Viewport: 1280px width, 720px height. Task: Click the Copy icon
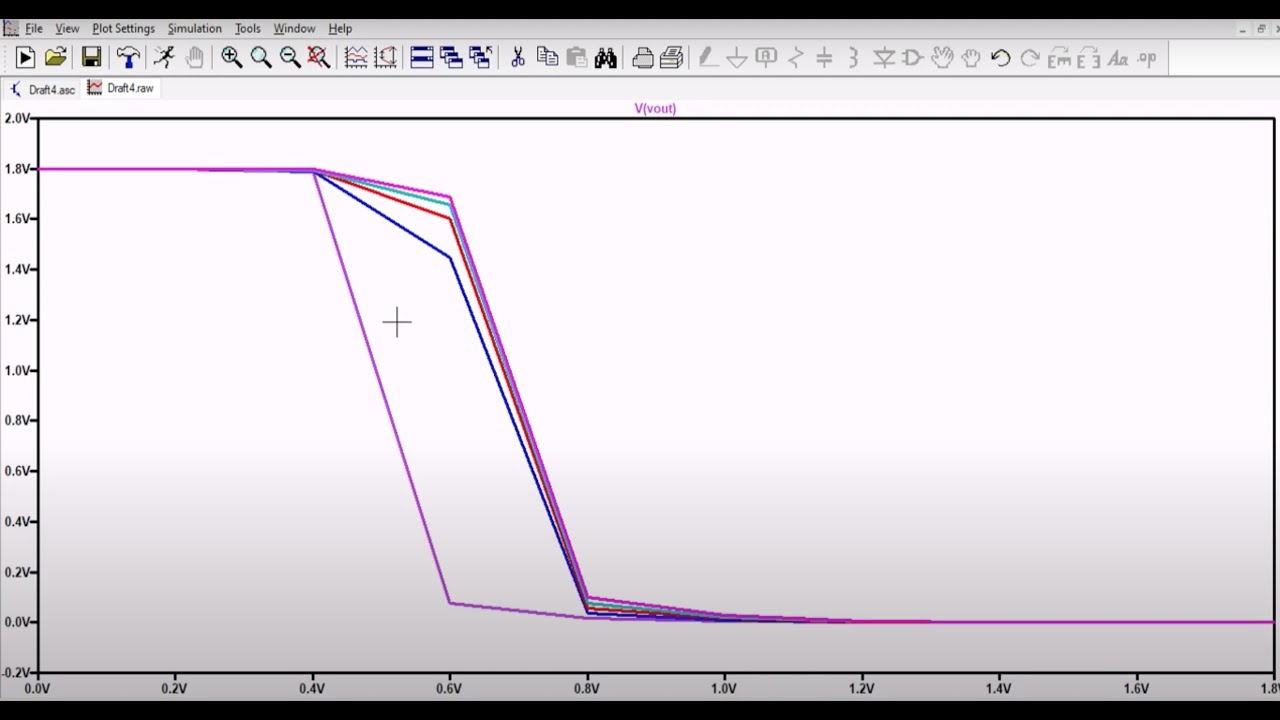547,58
